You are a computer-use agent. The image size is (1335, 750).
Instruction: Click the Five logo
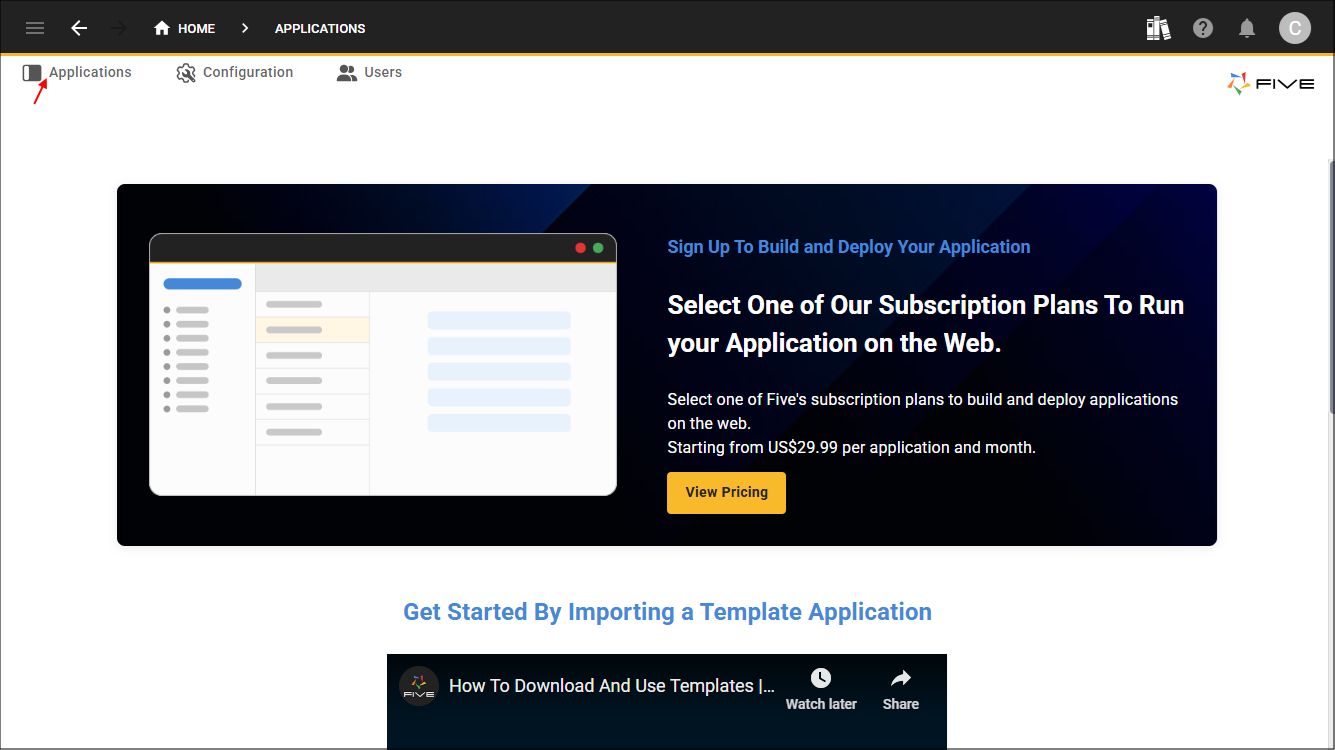[1271, 83]
